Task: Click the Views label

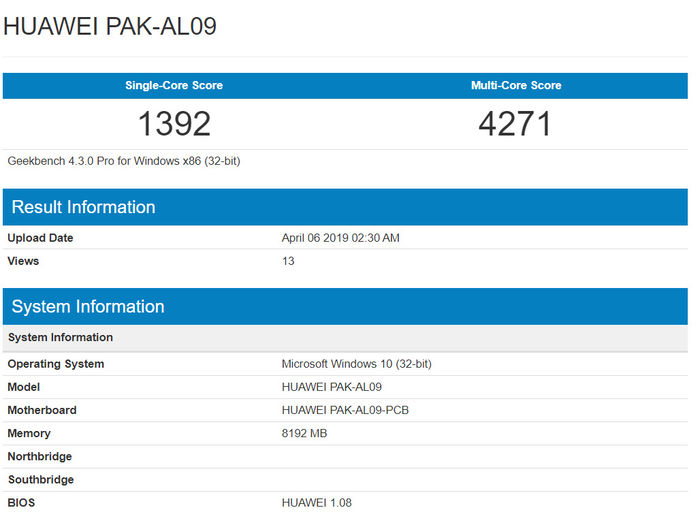Action: click(23, 261)
